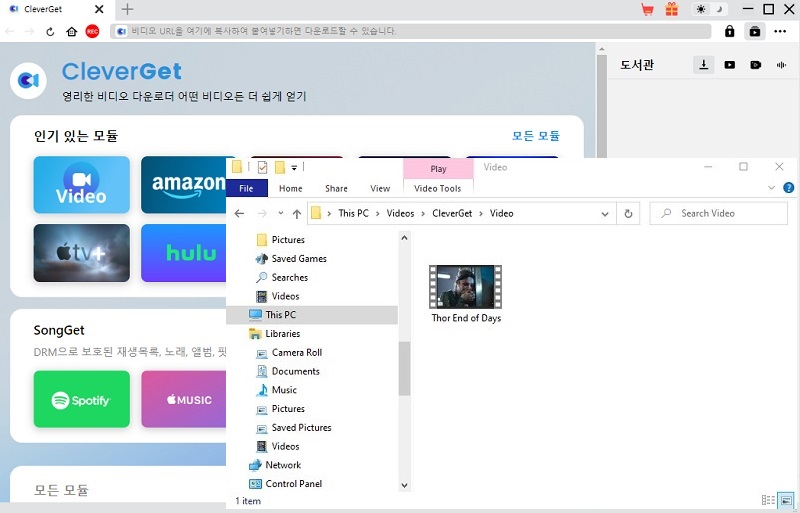The width and height of the screenshot is (800, 513).
Task: Open the Amazon module tile
Action: coord(184,185)
